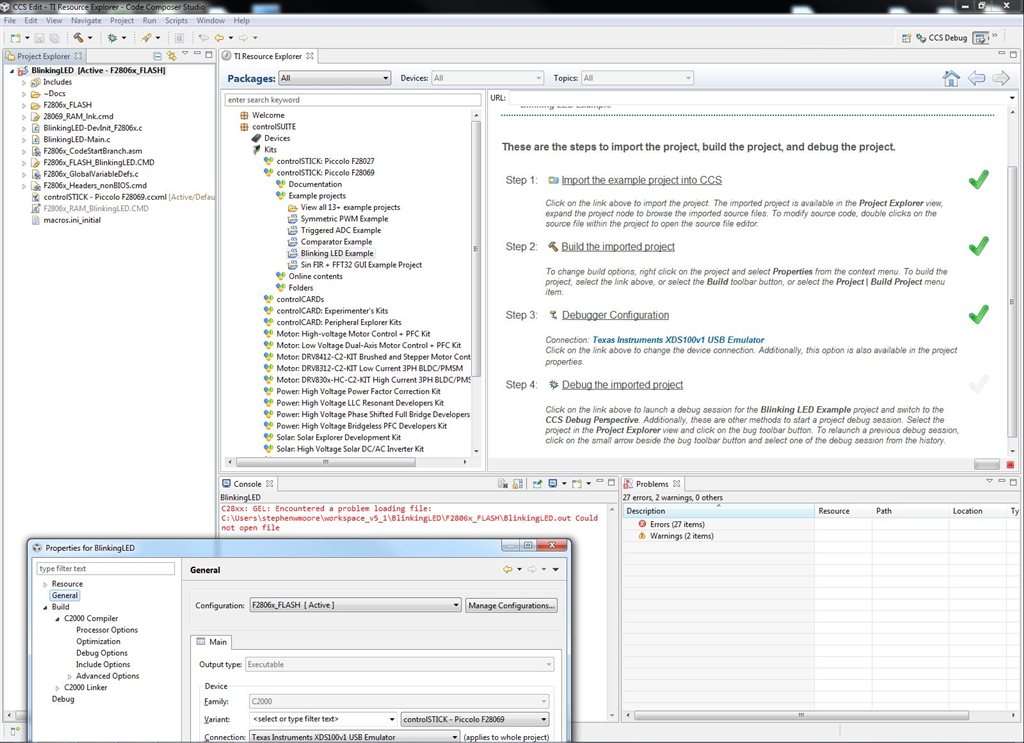
Task: Switch to the Problems tab
Action: [652, 483]
